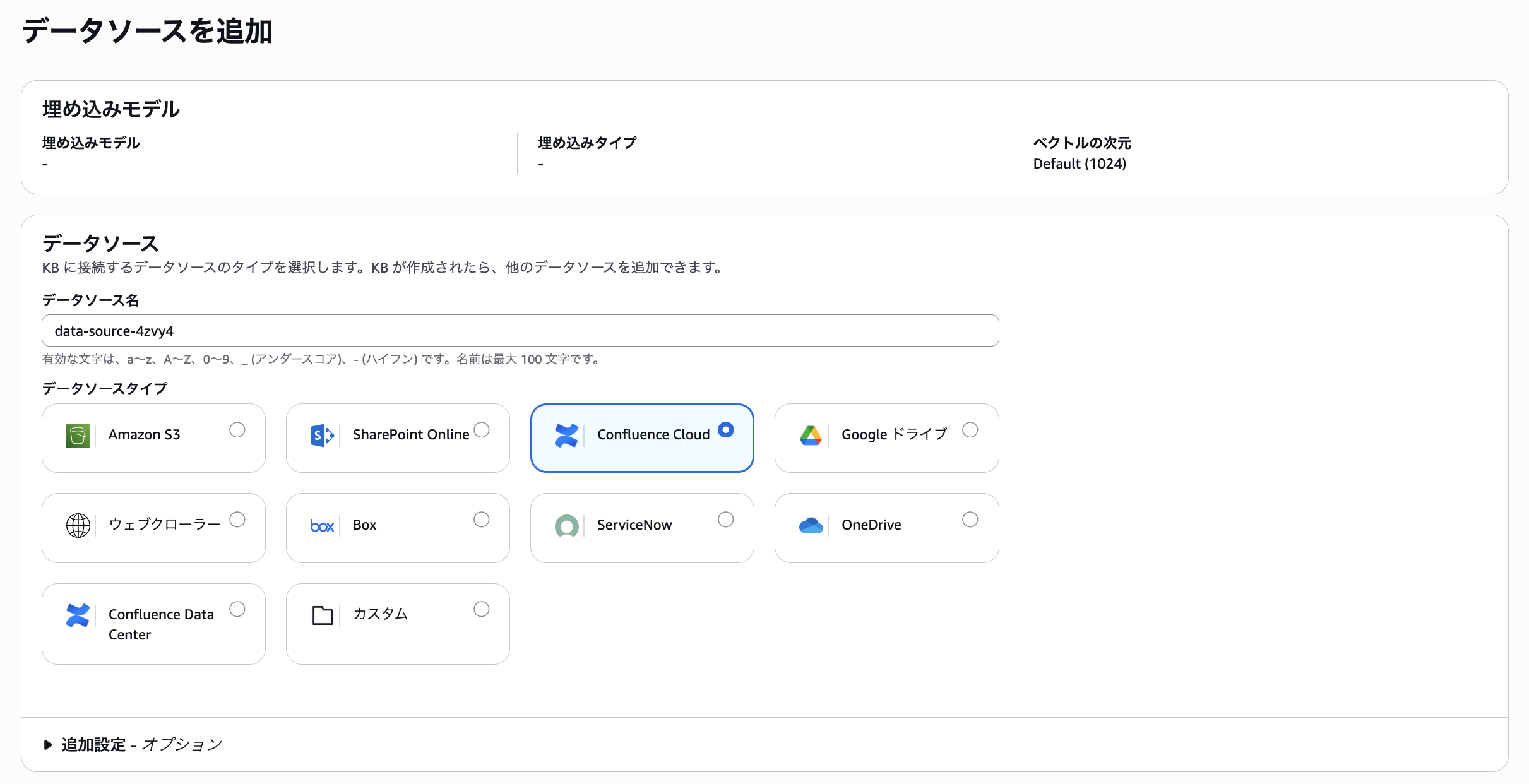
Task: Click the custom folder icon
Action: 322,615
